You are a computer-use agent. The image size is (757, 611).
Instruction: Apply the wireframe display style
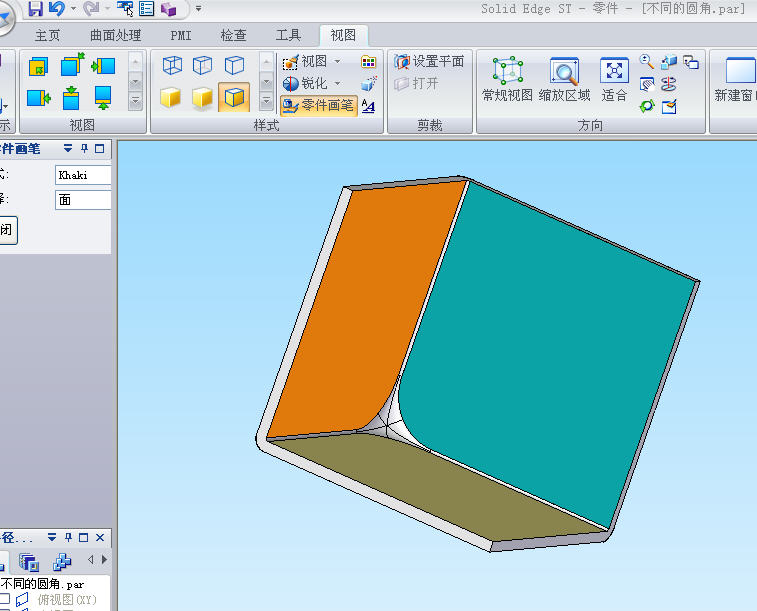(x=172, y=66)
